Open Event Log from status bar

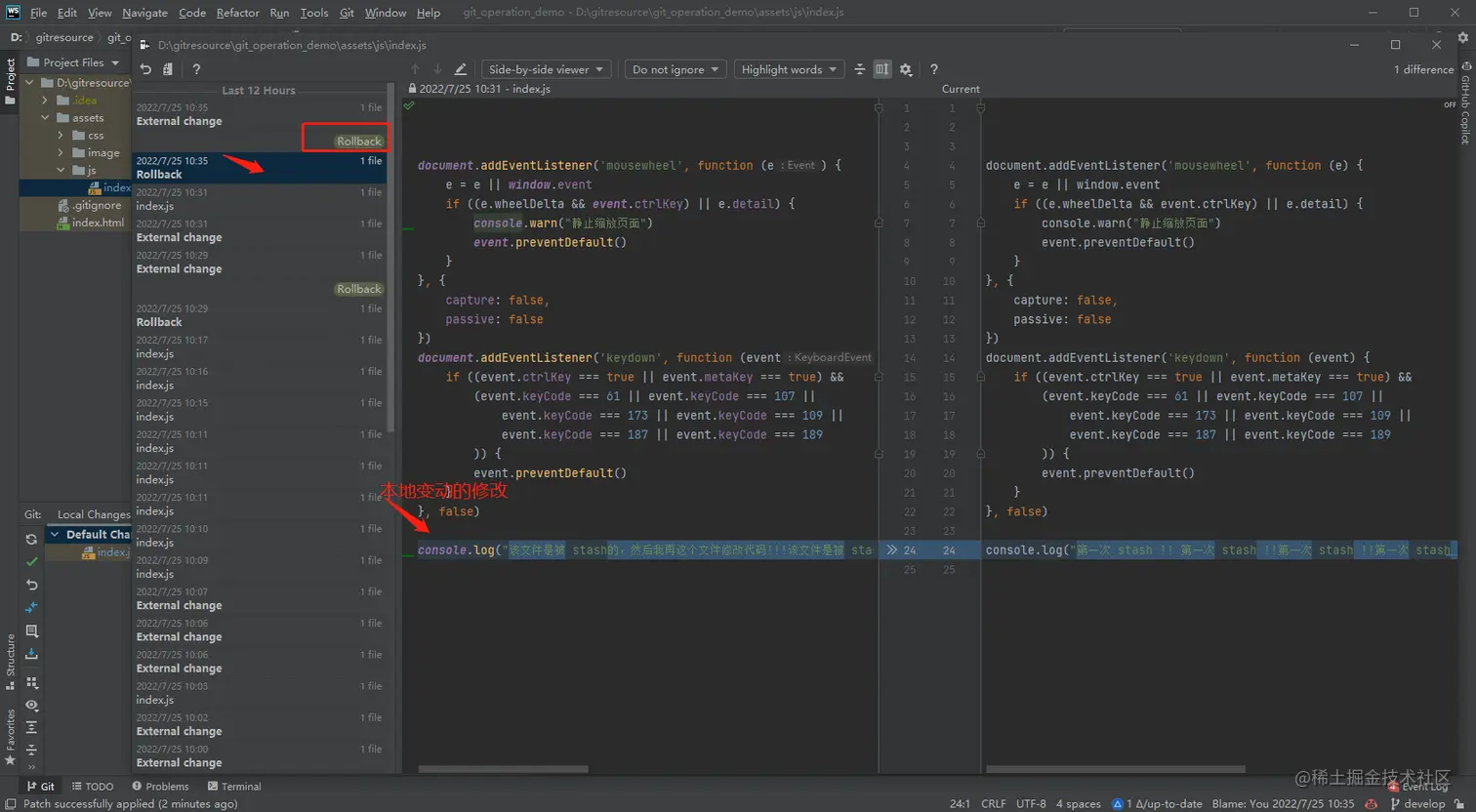(1419, 787)
